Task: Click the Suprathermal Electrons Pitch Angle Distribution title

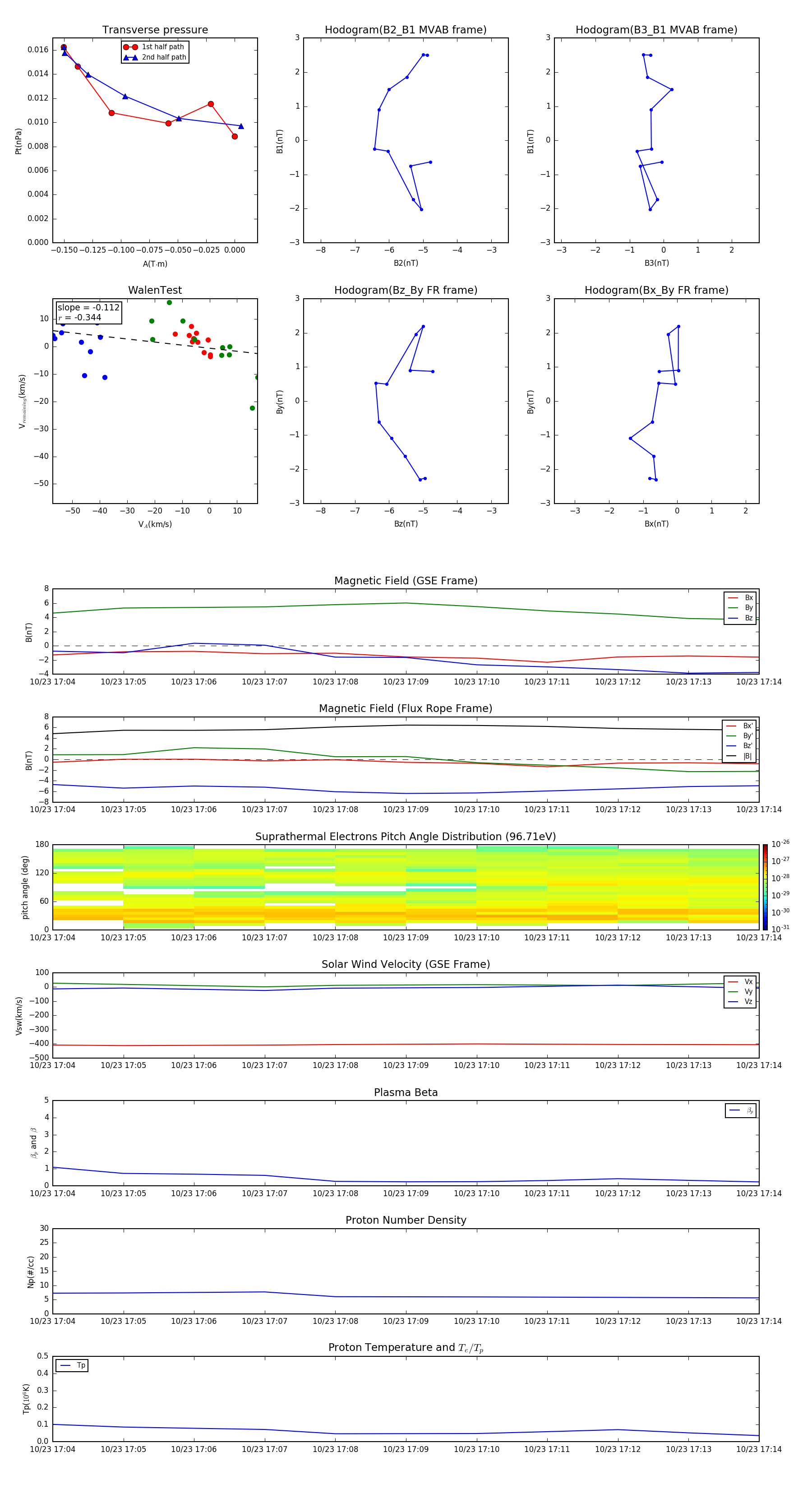Action: pos(406,837)
